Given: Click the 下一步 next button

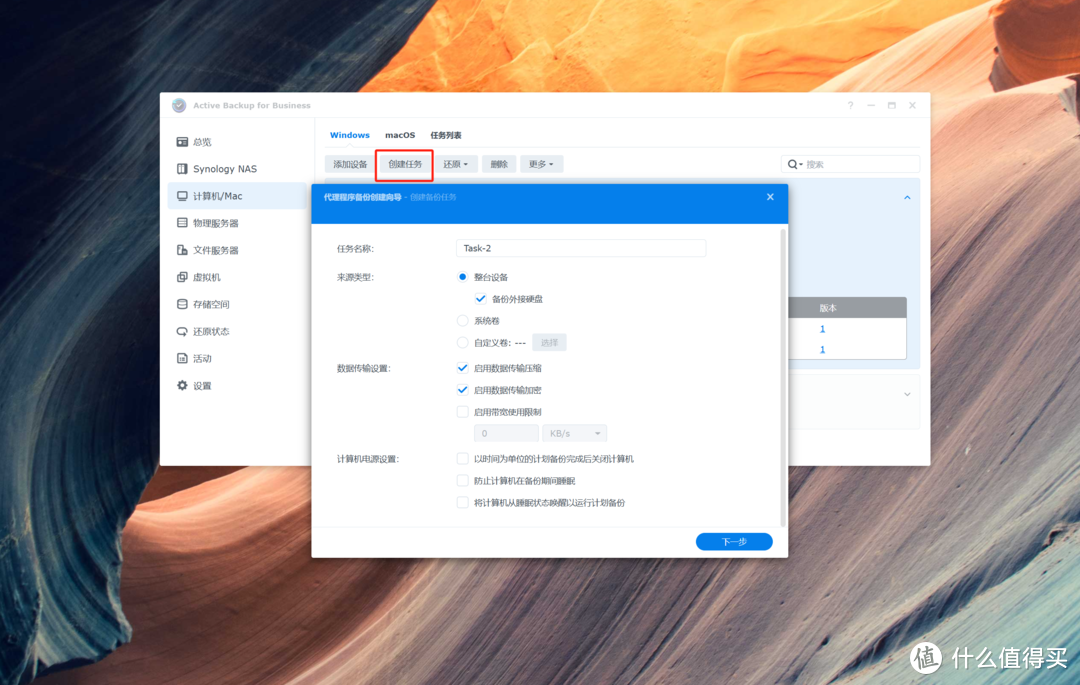Looking at the screenshot, I should pyautogui.click(x=734, y=542).
